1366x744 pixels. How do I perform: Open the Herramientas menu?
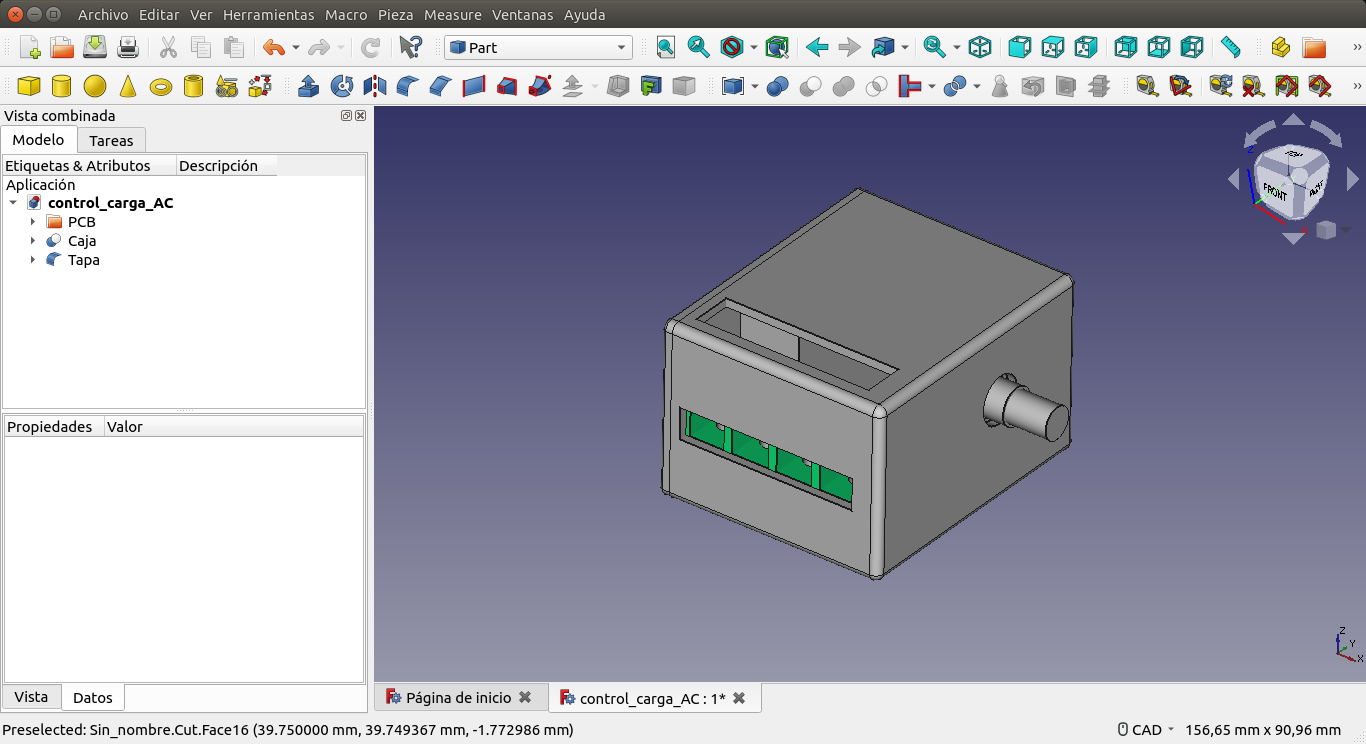[268, 15]
